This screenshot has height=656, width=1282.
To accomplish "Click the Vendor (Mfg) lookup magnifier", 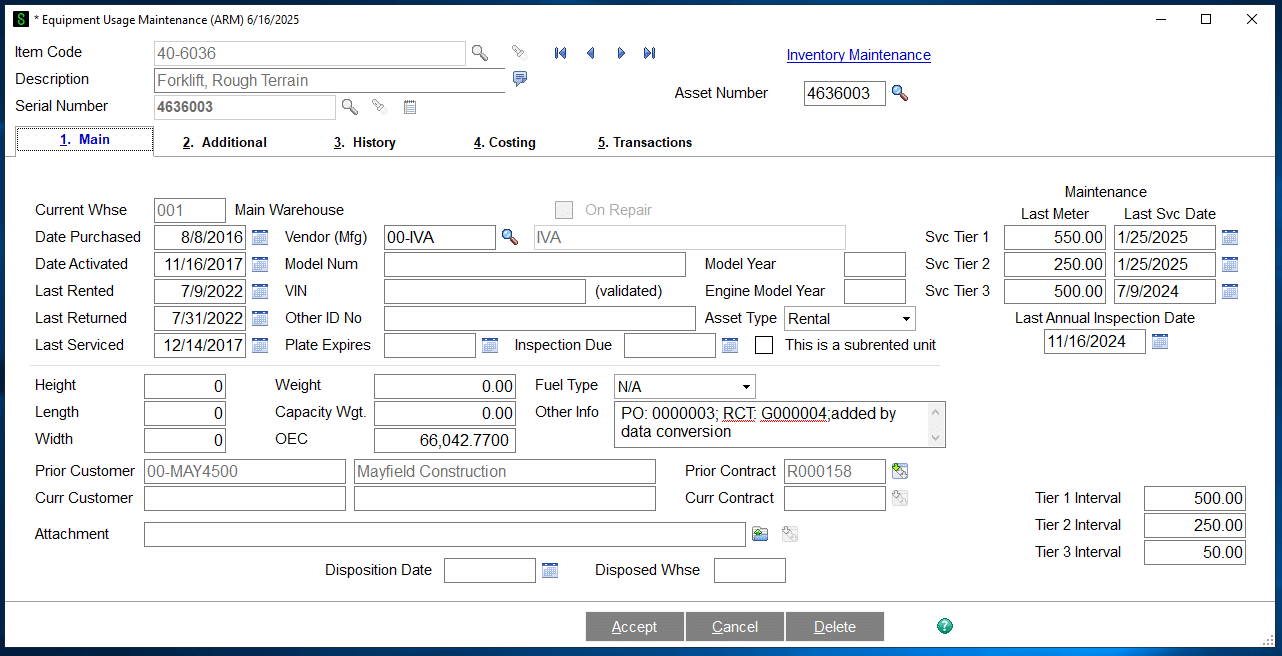I will (x=510, y=237).
